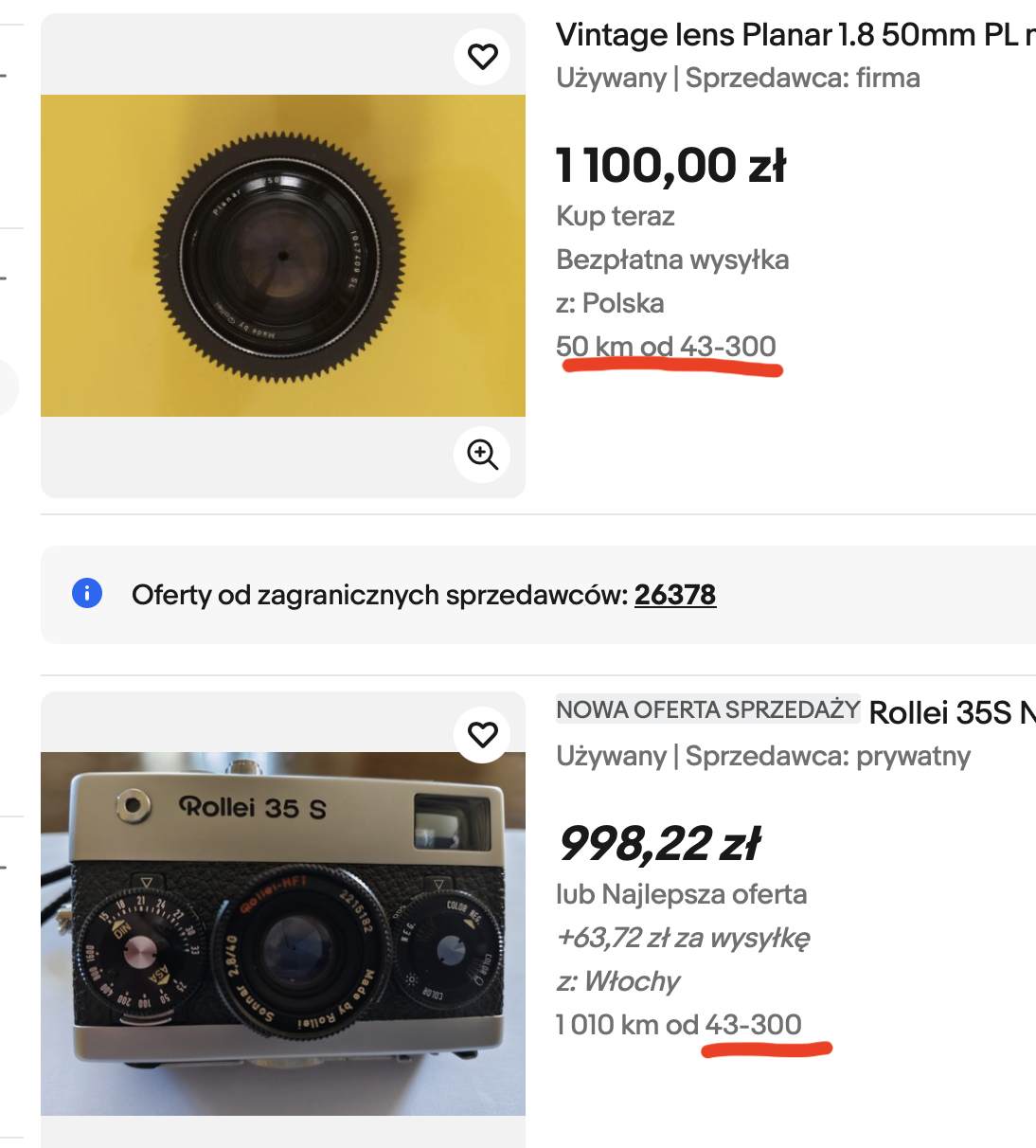Click the Rollei 35 S camera photo
Viewport: 1036px width, 1148px height.
pyautogui.click(x=283, y=933)
